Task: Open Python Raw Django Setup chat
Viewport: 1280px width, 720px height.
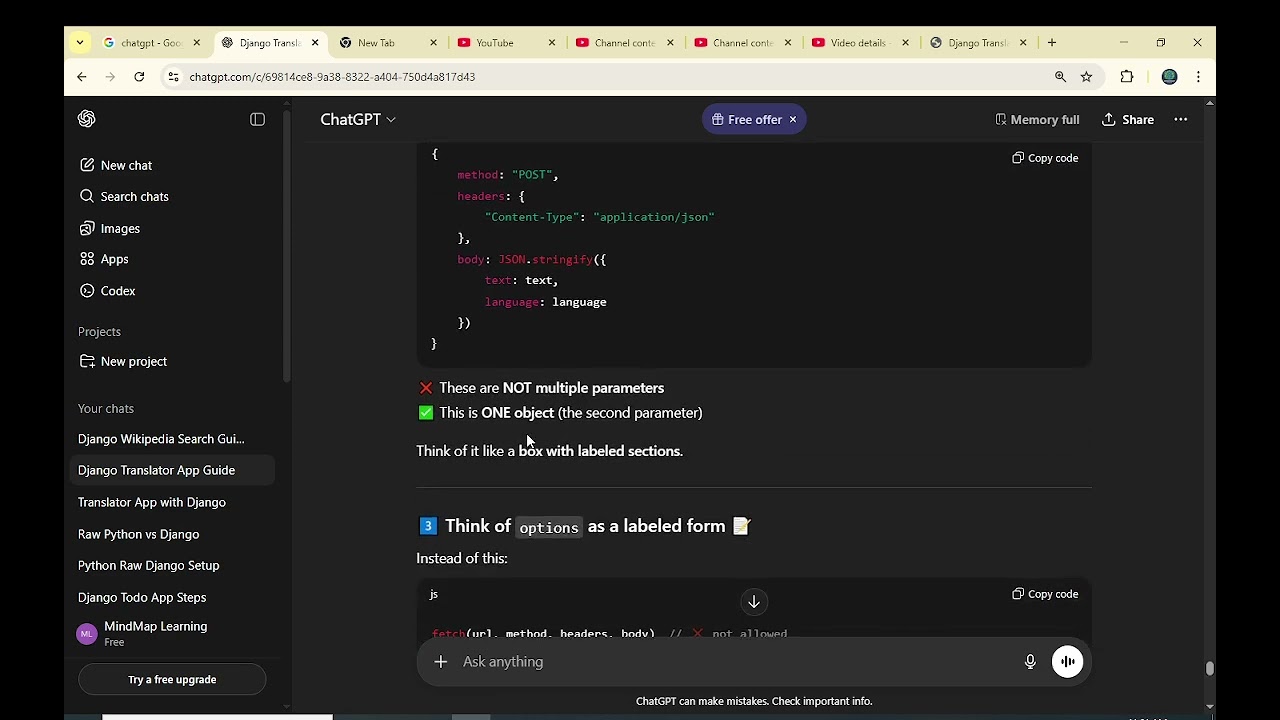Action: click(148, 565)
